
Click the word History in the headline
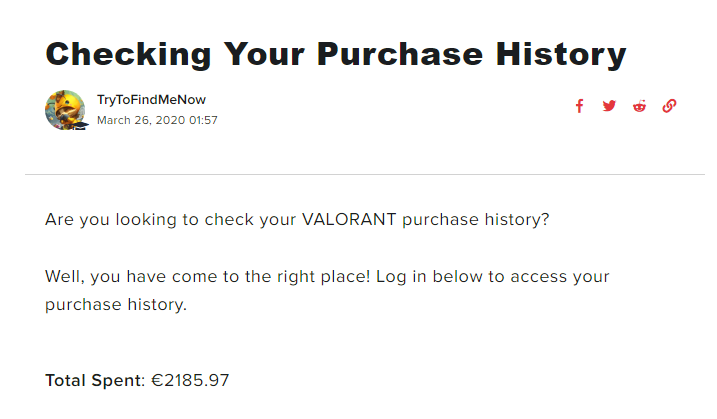click(561, 54)
